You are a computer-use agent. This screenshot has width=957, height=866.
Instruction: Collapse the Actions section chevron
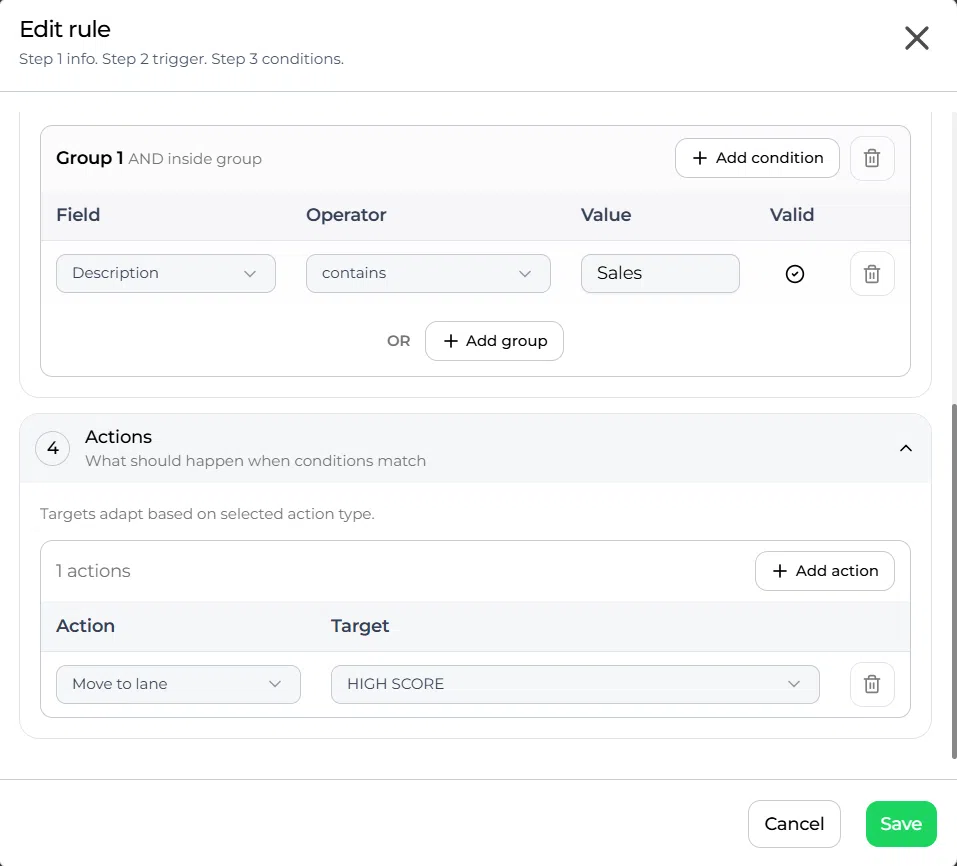[906, 449]
